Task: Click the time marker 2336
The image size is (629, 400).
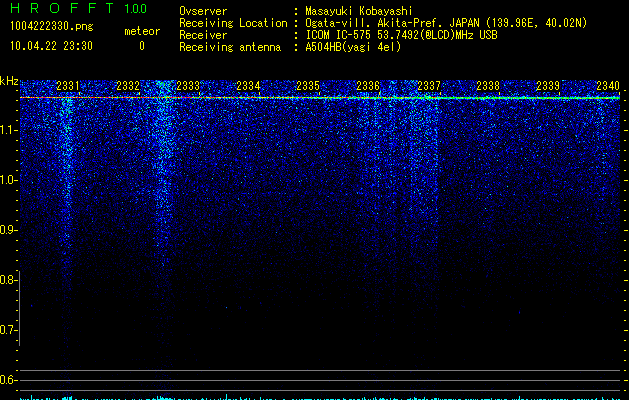Action: coord(368,86)
